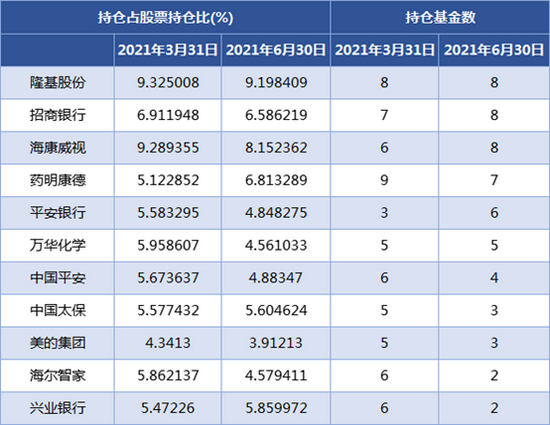Select the value 5.859972
This screenshot has width=550, height=425.
point(276,408)
